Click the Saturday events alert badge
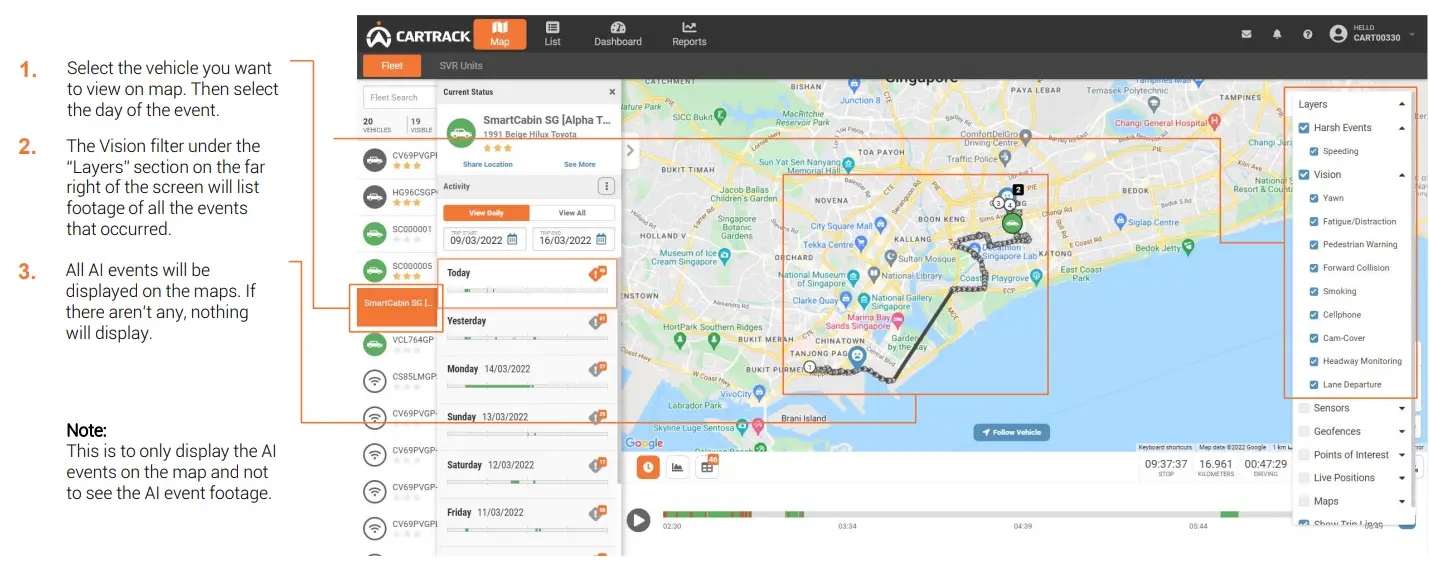 (598, 465)
